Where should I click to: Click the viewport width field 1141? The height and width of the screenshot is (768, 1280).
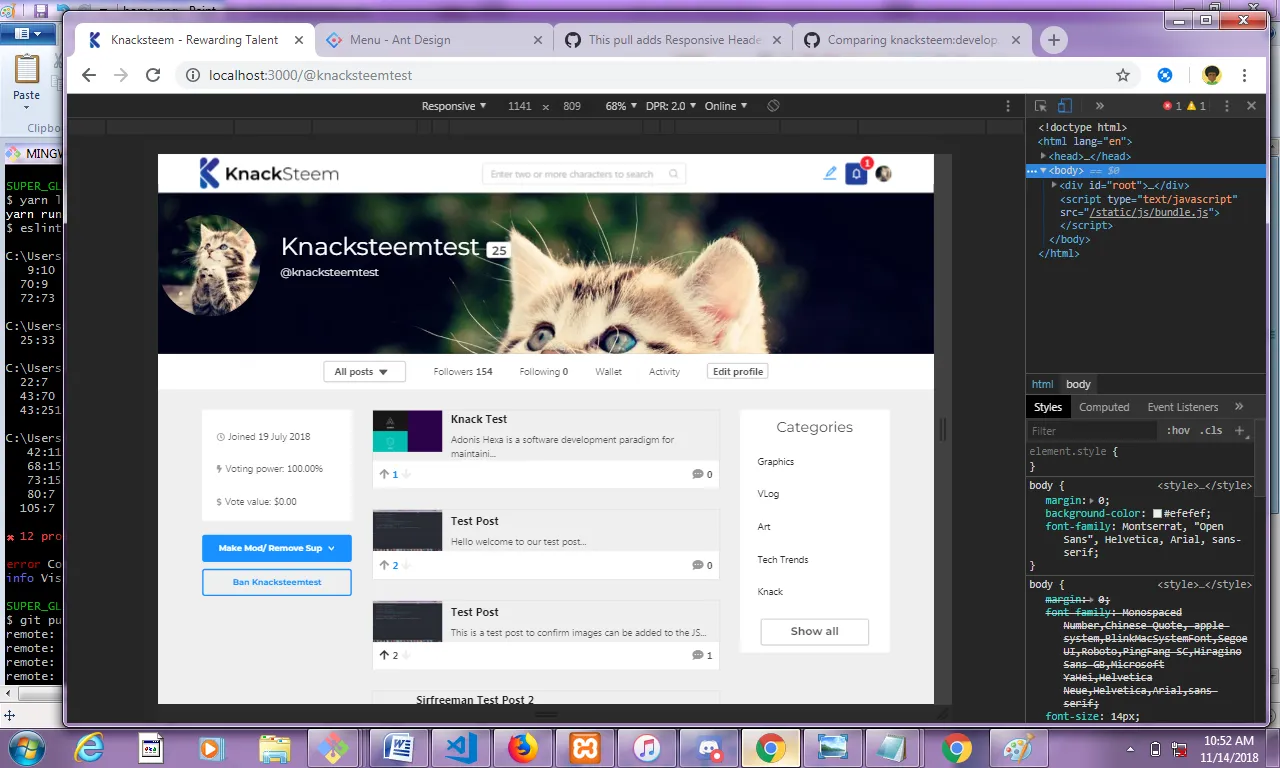[520, 106]
